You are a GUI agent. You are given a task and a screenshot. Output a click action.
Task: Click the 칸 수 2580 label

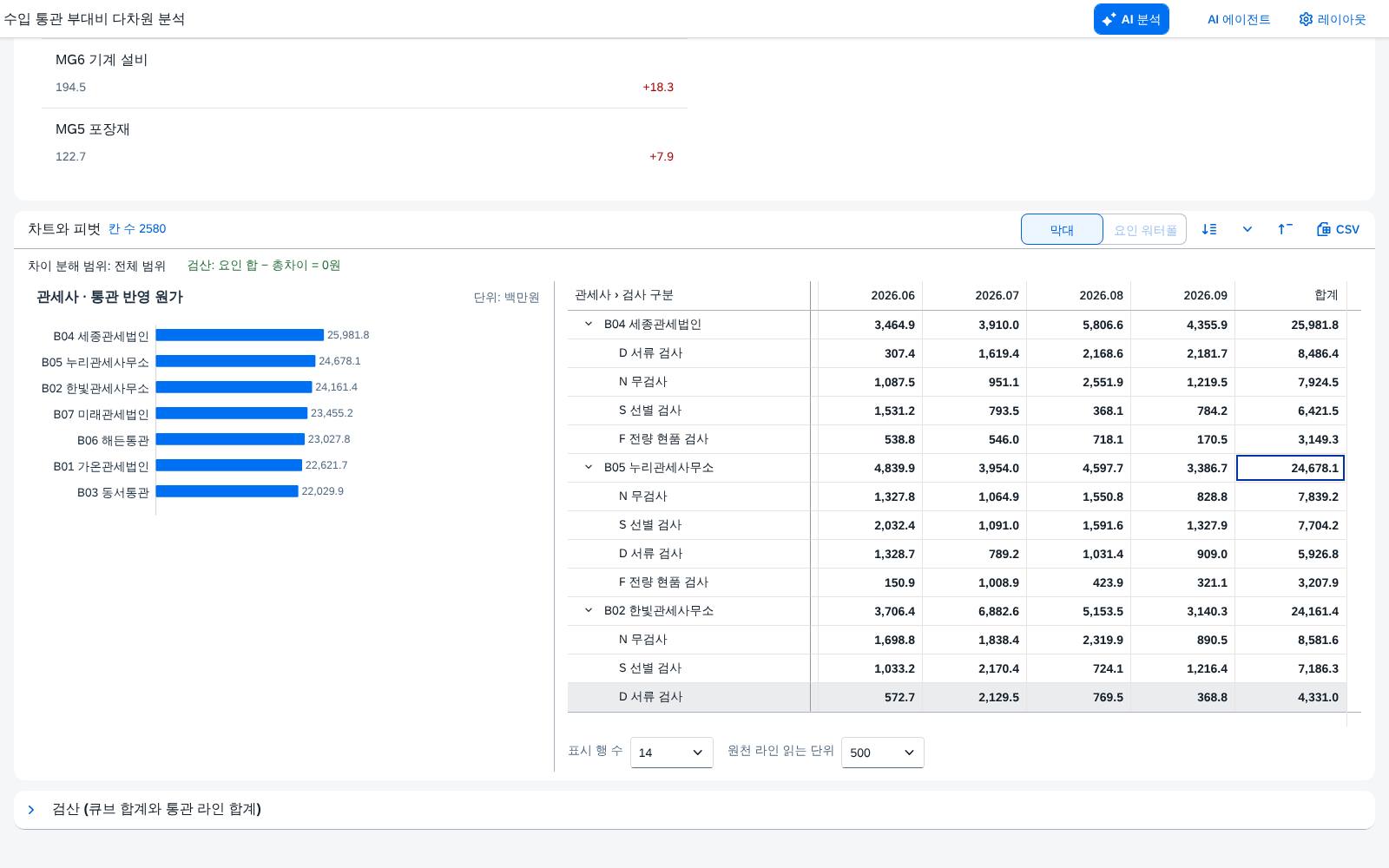137,229
